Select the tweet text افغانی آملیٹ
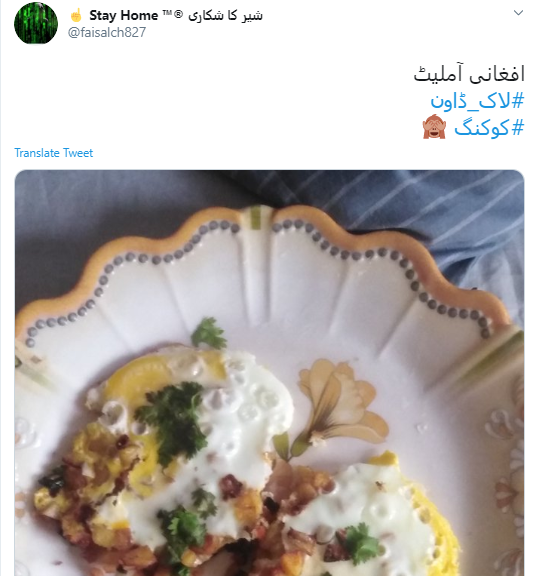This screenshot has width=535, height=576. tap(469, 74)
